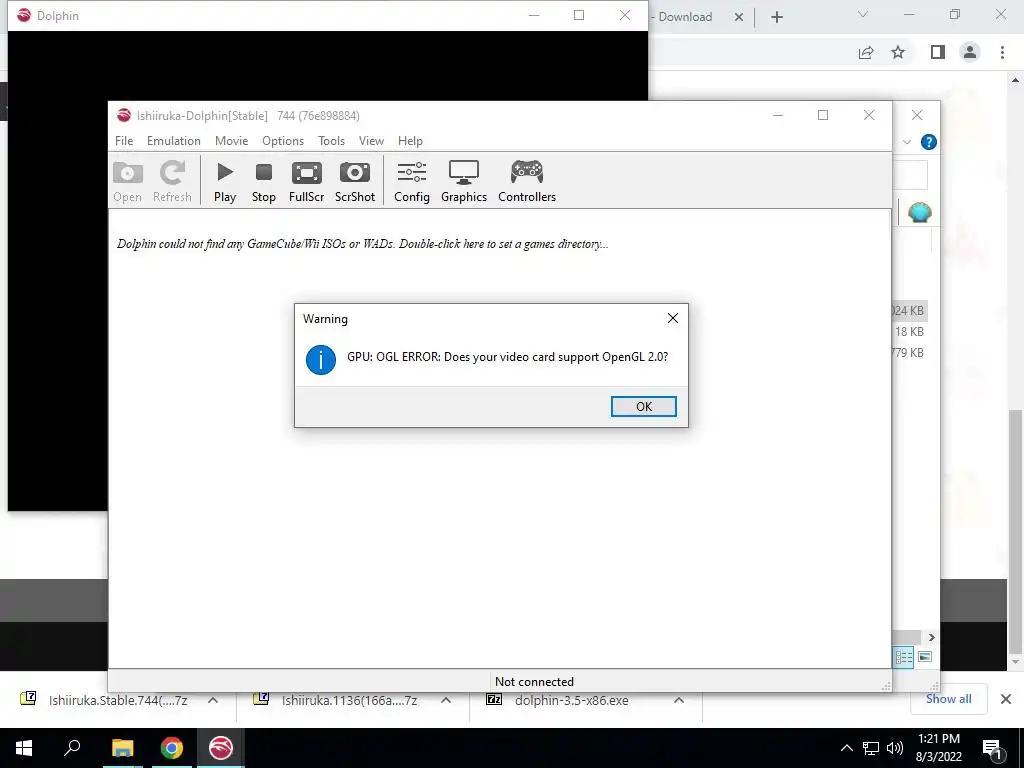Toggle fullscreen with FullScr icon
This screenshot has width=1024, height=768.
[x=306, y=181]
